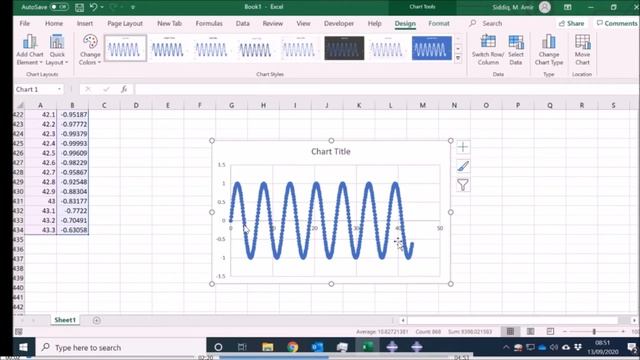The height and width of the screenshot is (360, 640).
Task: Open the Name Box dropdown arrow
Action: [x=60, y=89]
